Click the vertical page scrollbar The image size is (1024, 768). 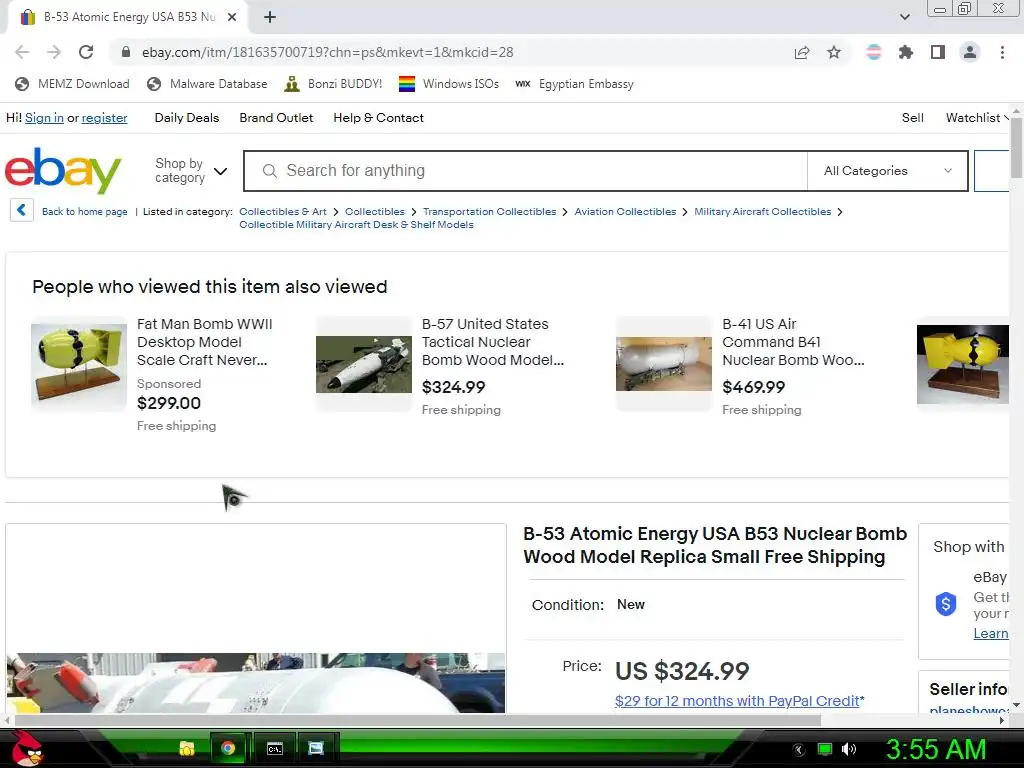[1016, 148]
